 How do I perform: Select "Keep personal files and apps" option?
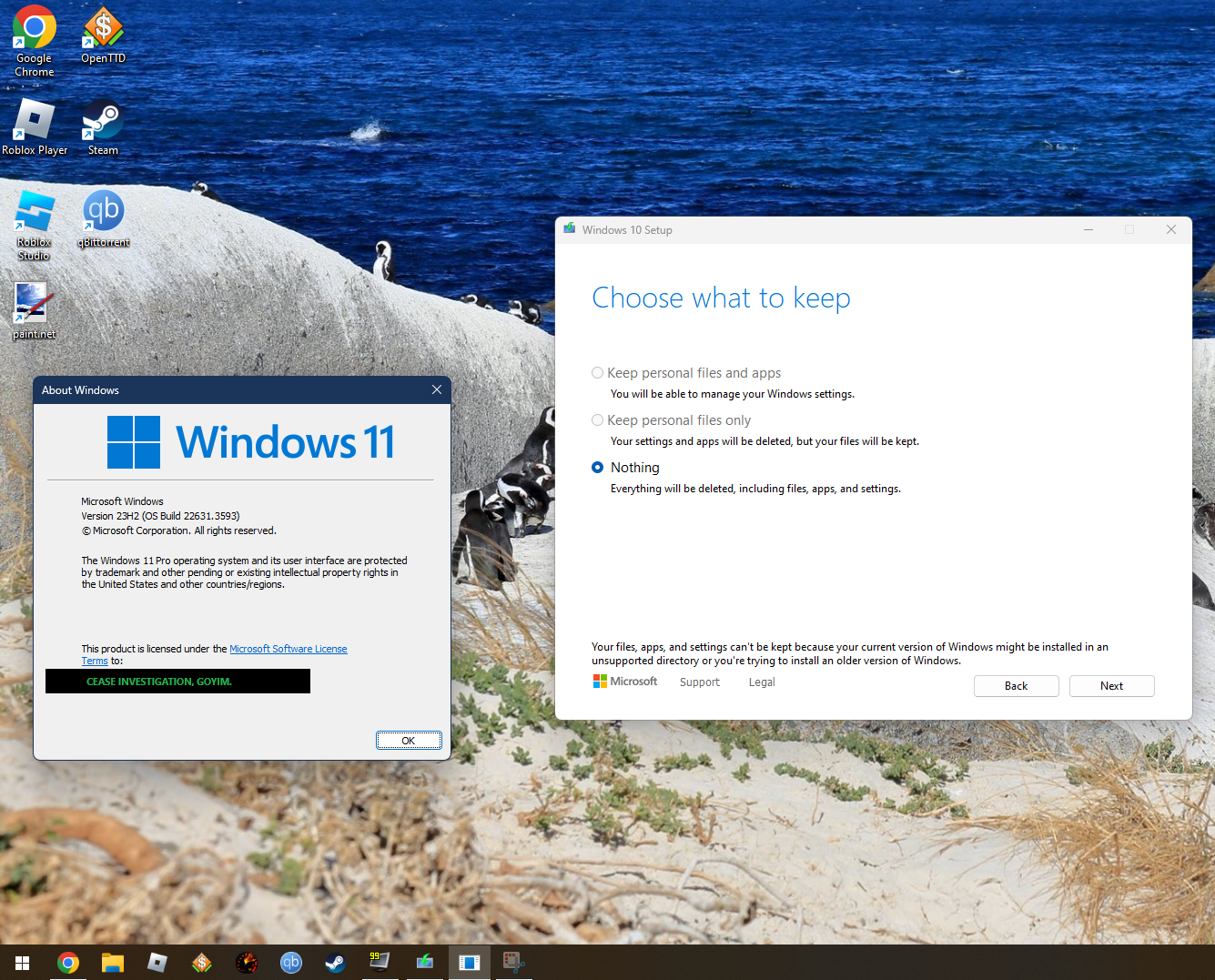pyautogui.click(x=598, y=373)
